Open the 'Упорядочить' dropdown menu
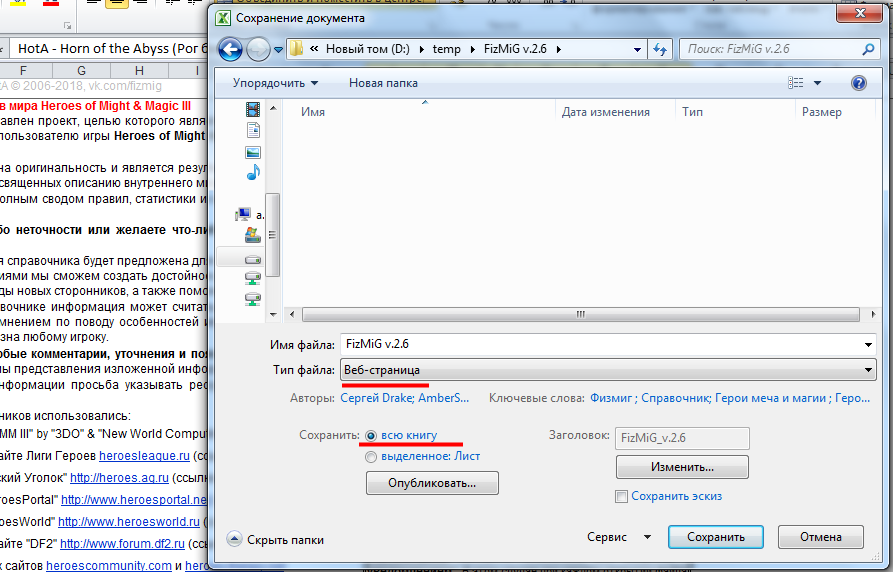 275,83
